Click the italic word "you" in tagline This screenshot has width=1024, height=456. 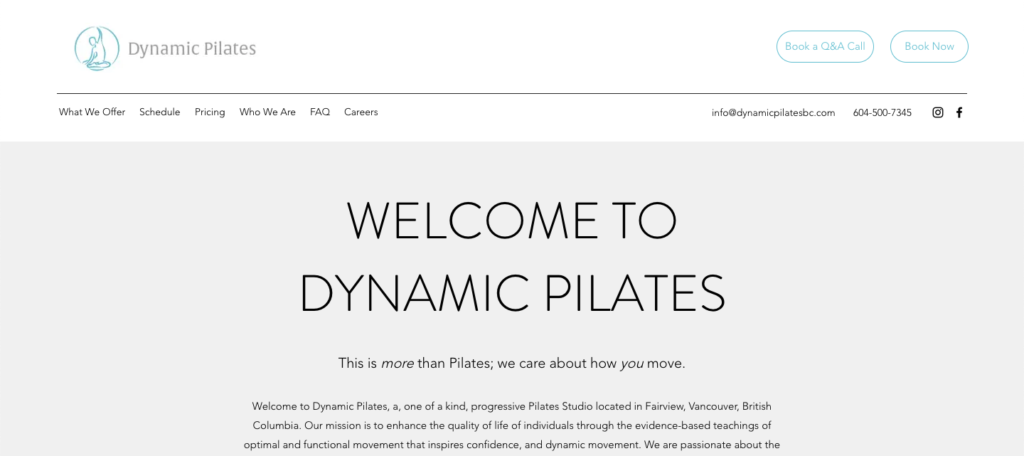[x=632, y=364]
